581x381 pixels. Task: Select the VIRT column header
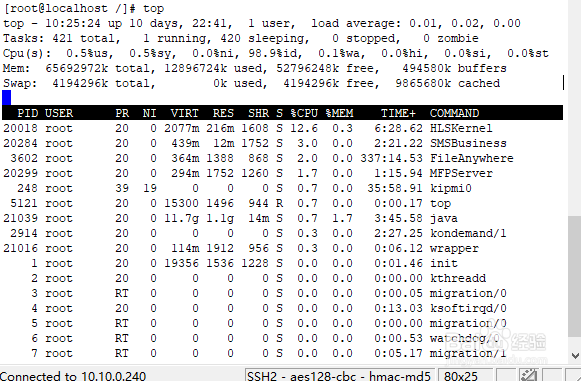point(185,113)
